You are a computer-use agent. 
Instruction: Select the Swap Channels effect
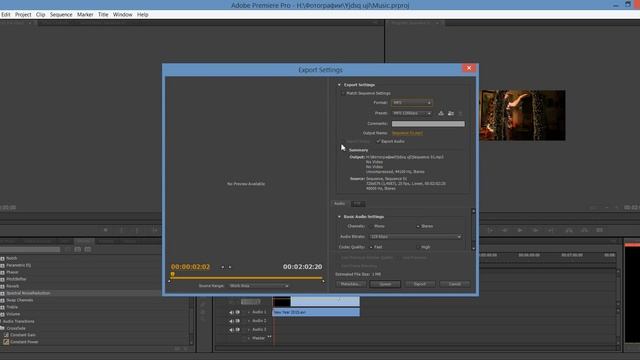(x=20, y=300)
